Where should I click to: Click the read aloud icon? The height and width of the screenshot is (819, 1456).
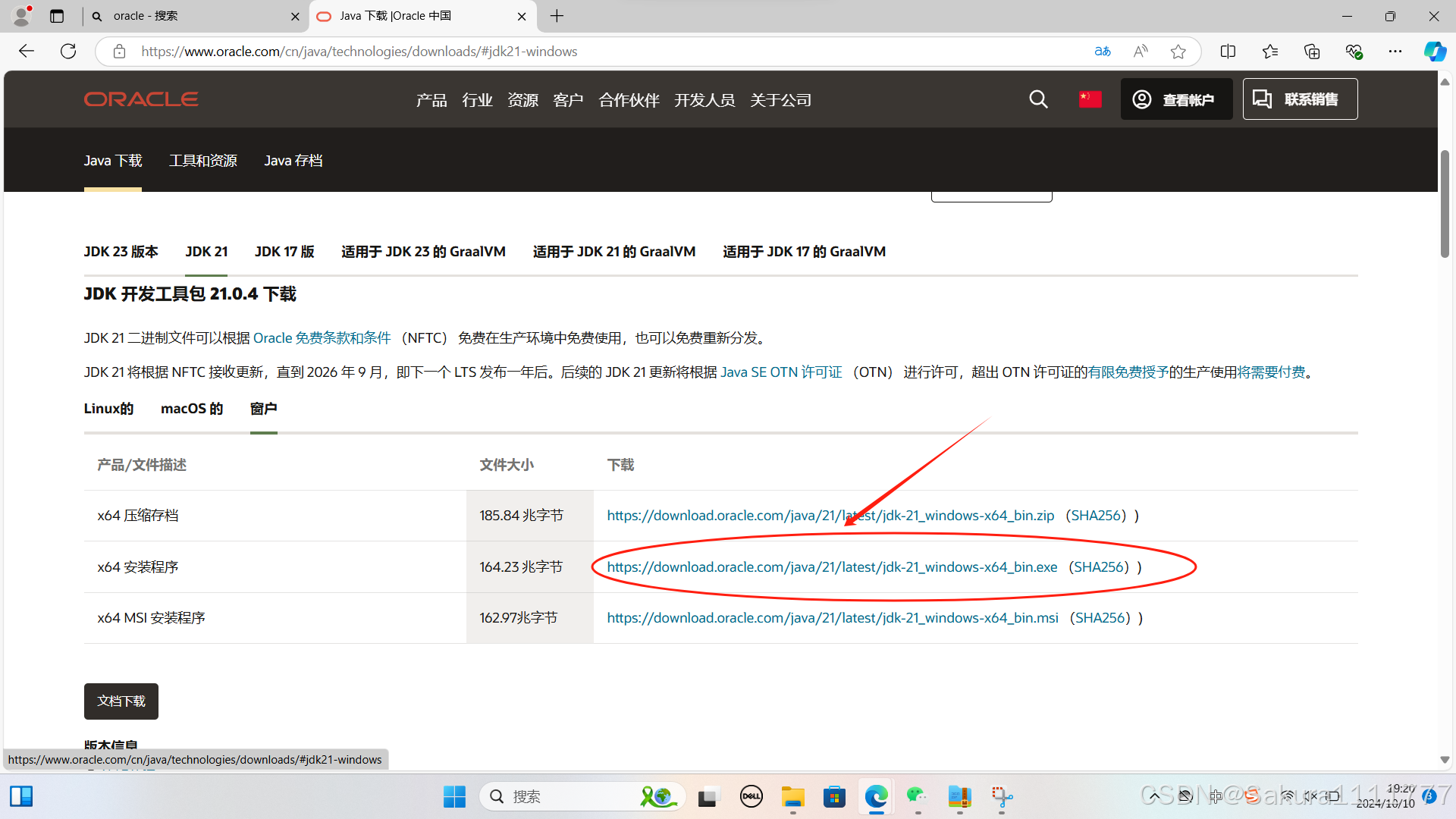(1140, 51)
